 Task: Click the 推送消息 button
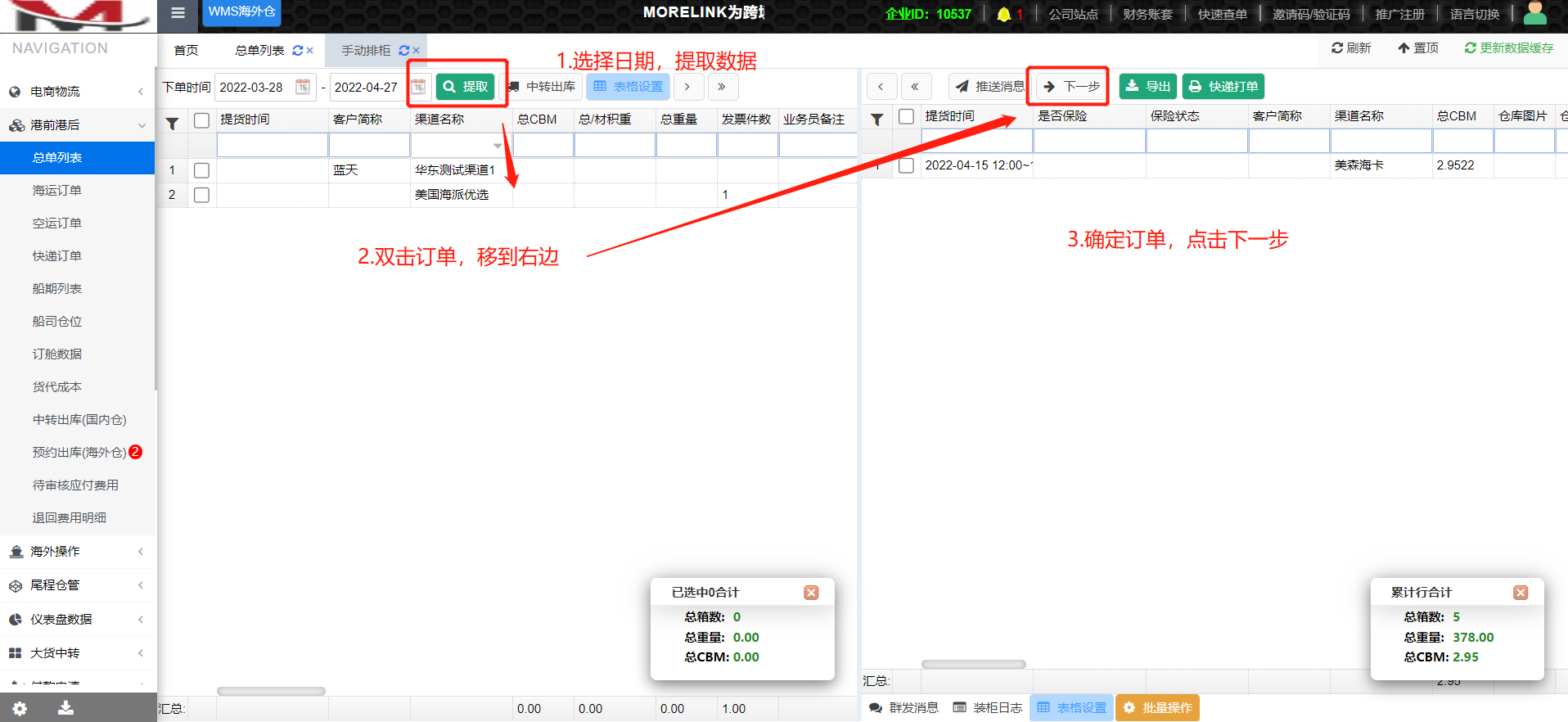[989, 86]
